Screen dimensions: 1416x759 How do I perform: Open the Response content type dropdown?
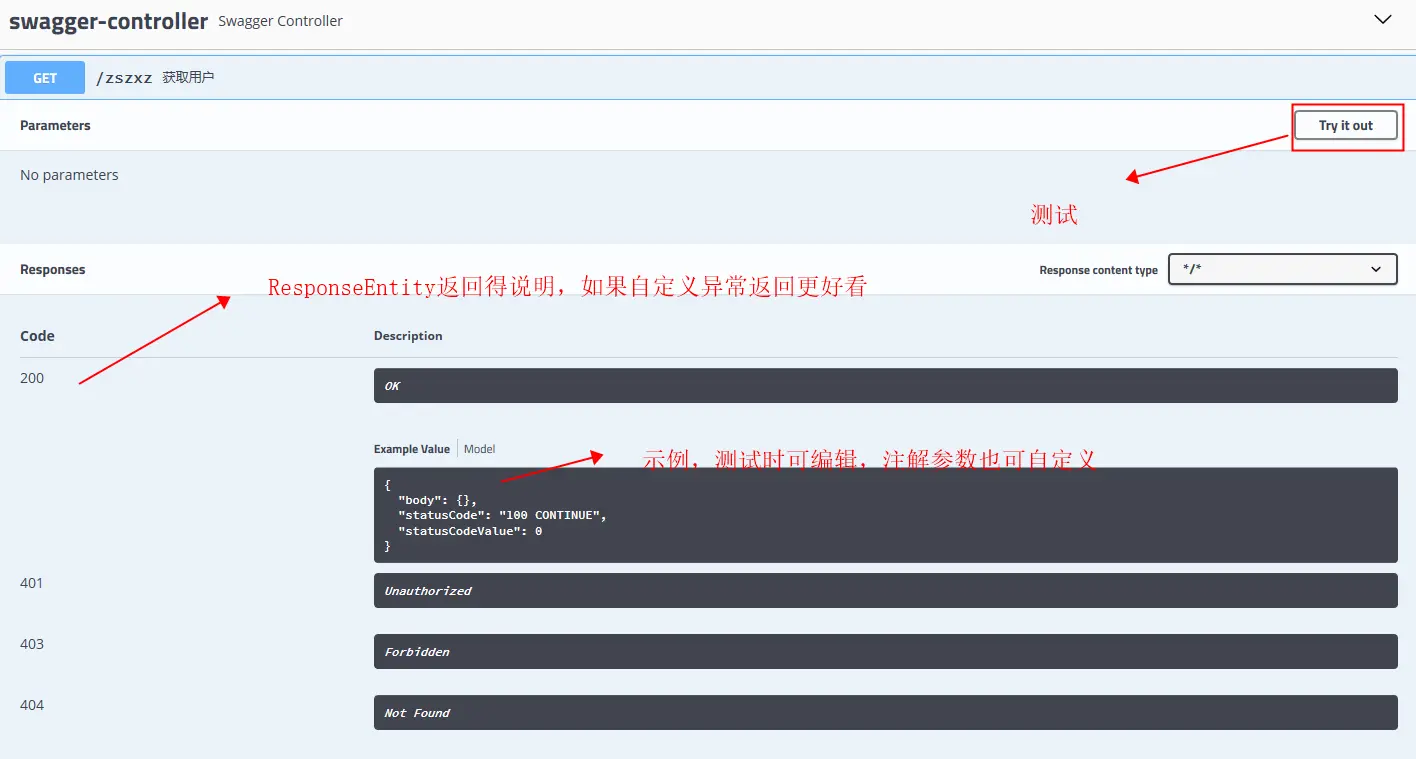pyautogui.click(x=1283, y=269)
